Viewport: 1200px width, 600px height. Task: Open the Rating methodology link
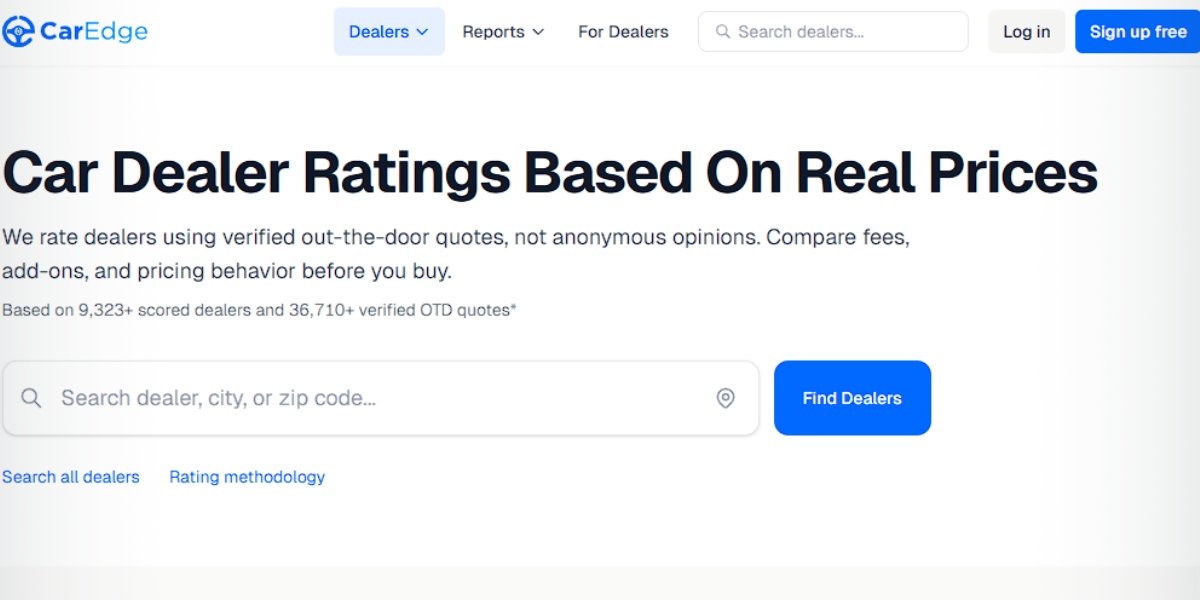(246, 477)
